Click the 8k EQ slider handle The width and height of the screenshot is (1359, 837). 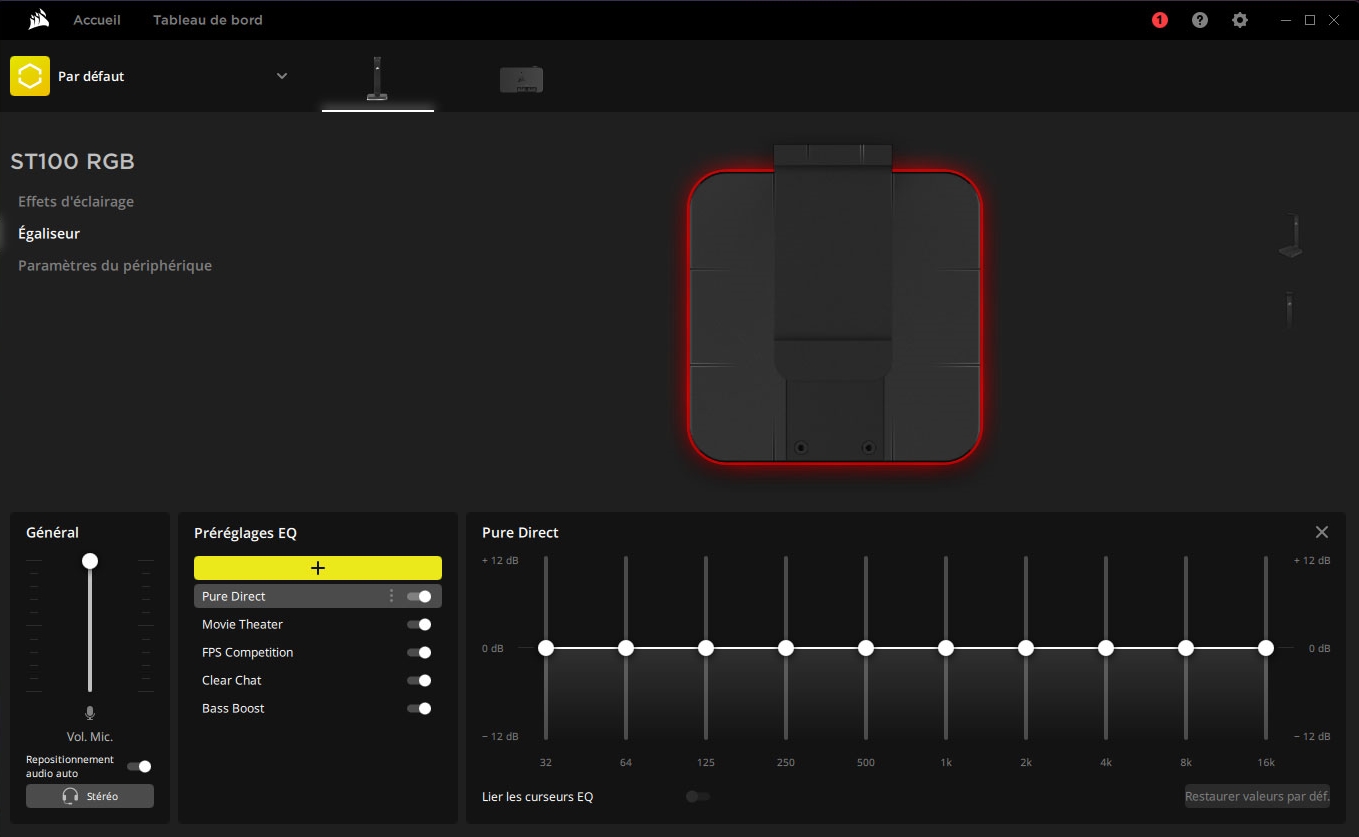pos(1186,648)
